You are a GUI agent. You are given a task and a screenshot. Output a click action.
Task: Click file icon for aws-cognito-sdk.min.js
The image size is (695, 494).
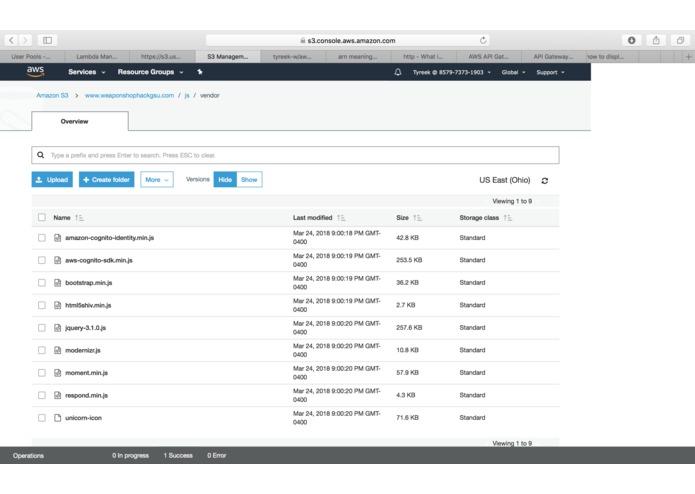(58, 260)
